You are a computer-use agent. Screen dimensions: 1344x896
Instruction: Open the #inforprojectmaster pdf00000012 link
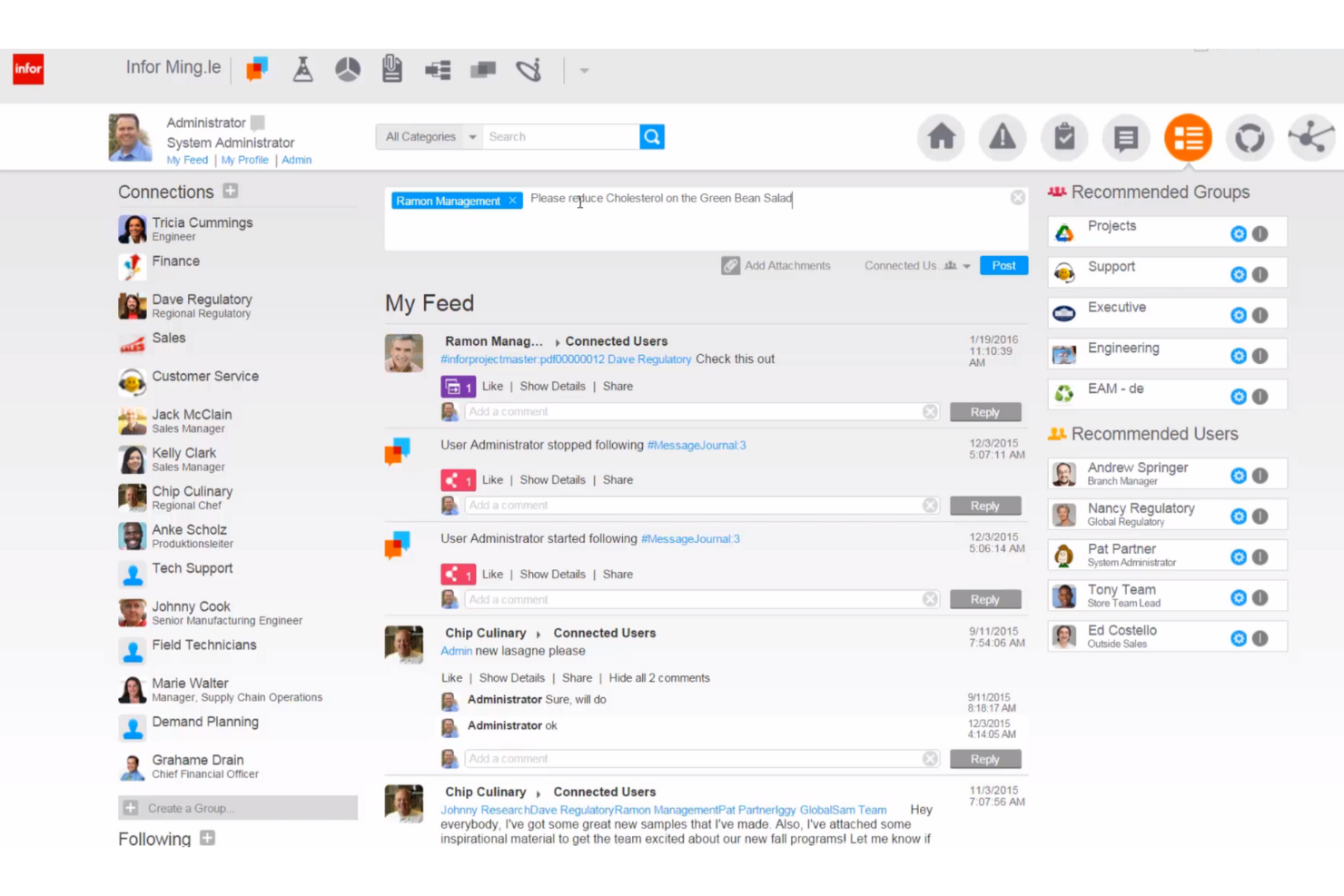(x=522, y=359)
